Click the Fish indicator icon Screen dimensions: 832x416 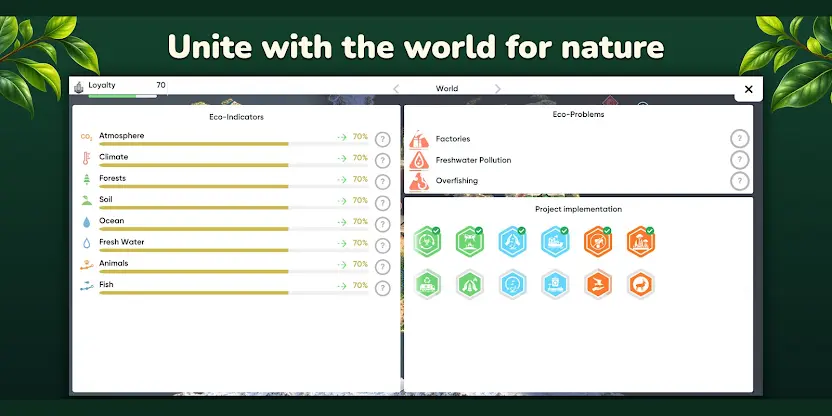click(86, 286)
